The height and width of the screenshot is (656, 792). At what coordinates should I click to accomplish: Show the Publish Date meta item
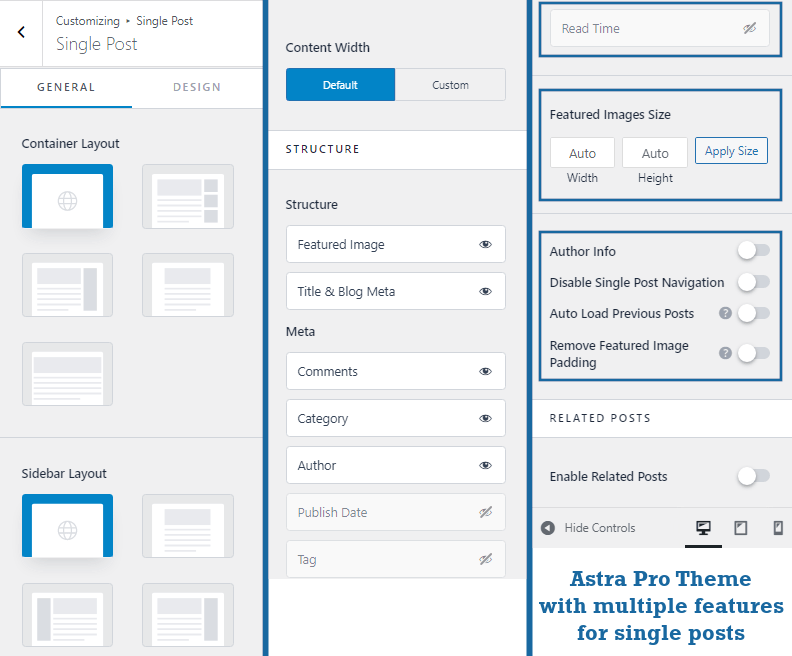pyautogui.click(x=485, y=512)
